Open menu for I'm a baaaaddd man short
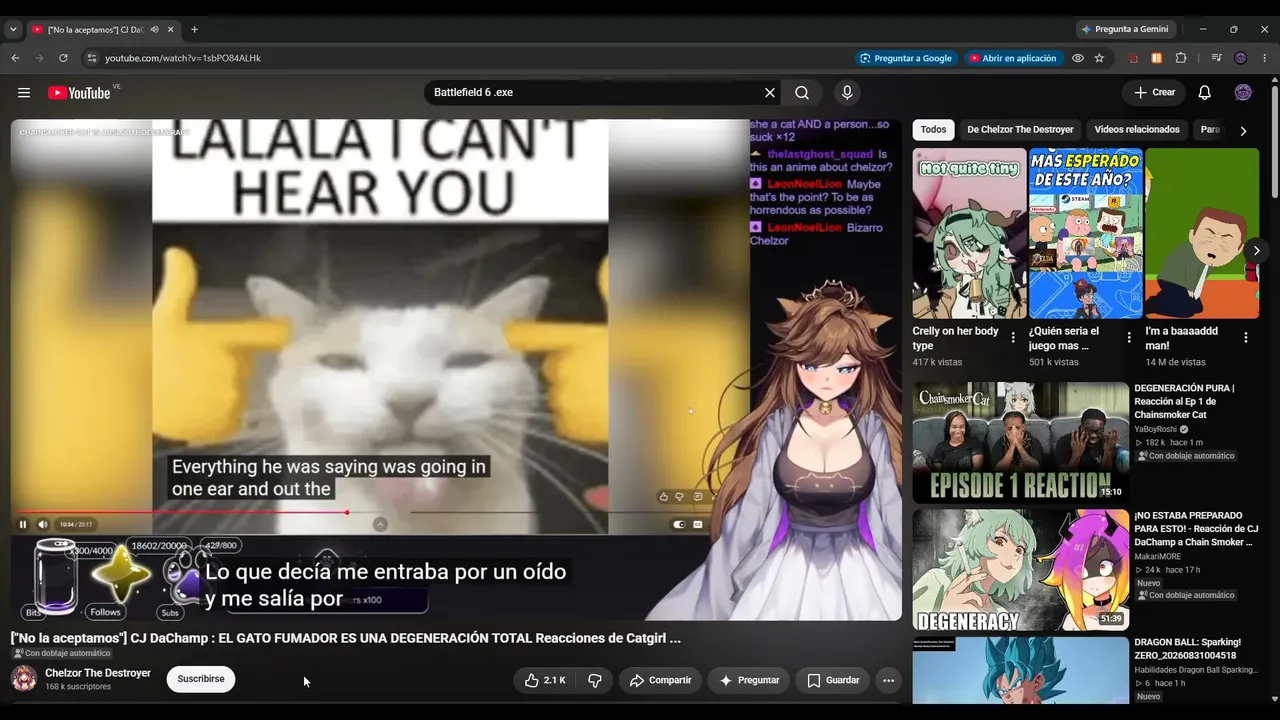The height and width of the screenshot is (720, 1280). pyautogui.click(x=1246, y=338)
